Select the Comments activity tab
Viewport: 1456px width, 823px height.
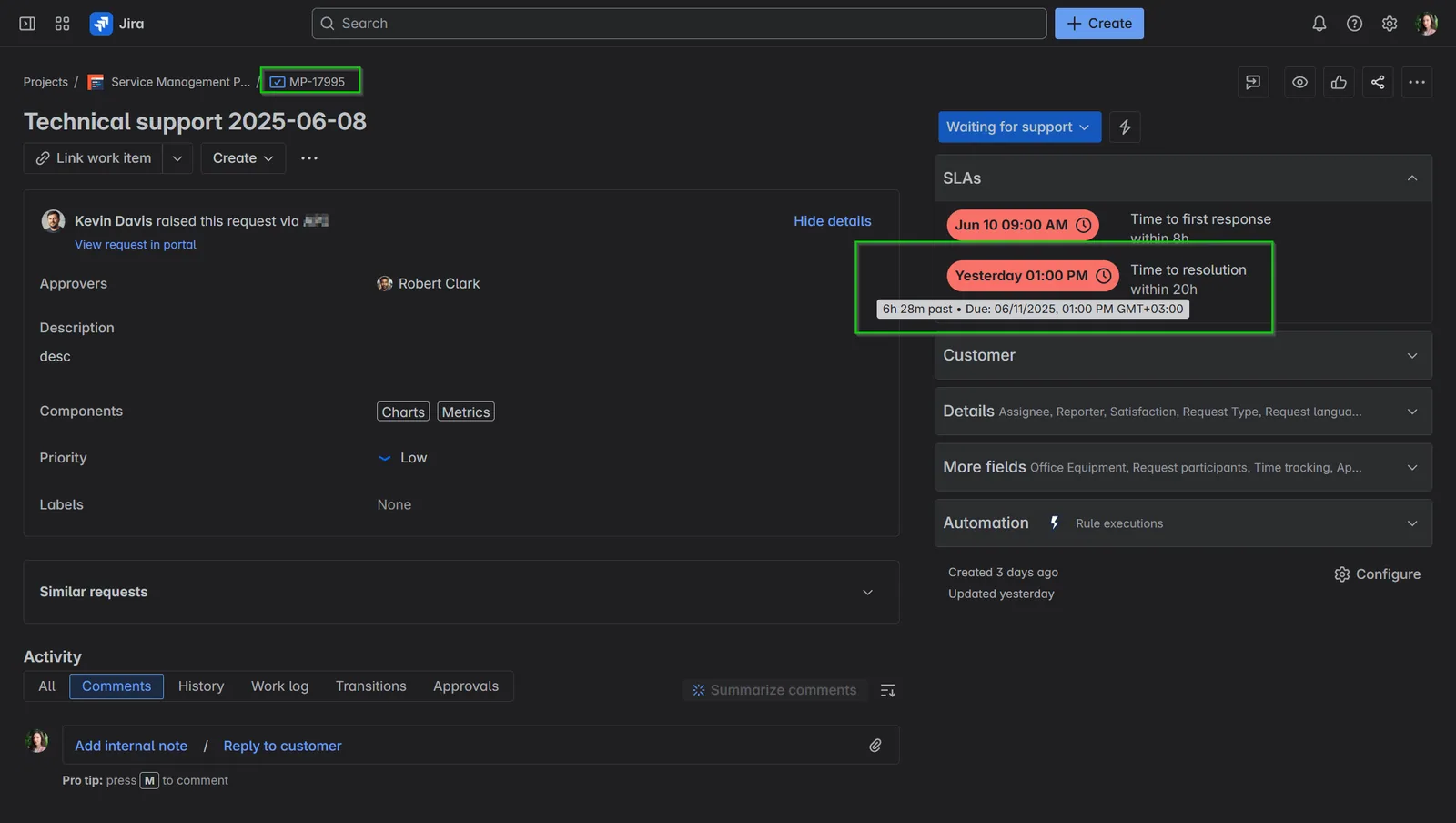tap(116, 686)
